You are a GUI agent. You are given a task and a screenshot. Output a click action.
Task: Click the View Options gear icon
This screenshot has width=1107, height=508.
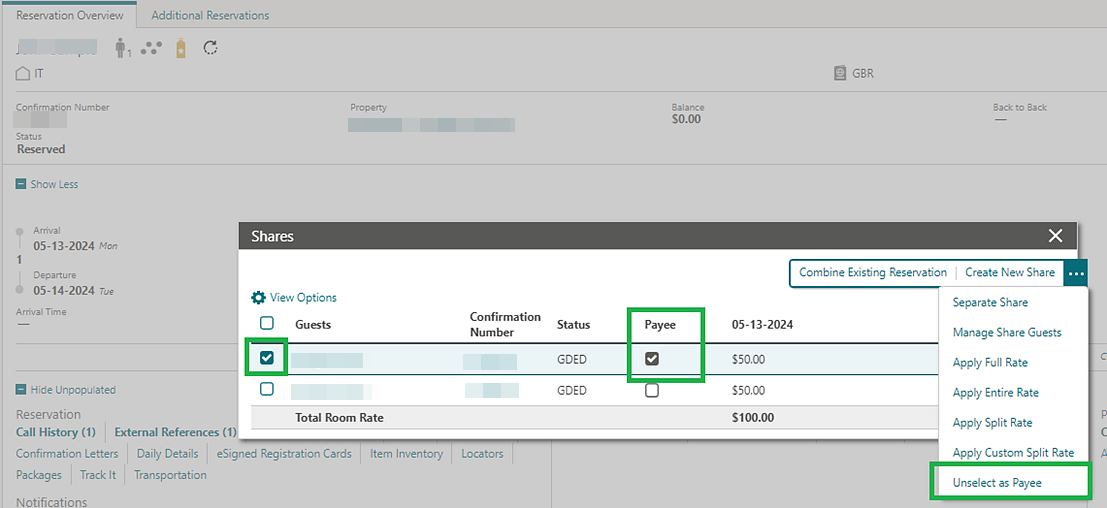pyautogui.click(x=258, y=298)
